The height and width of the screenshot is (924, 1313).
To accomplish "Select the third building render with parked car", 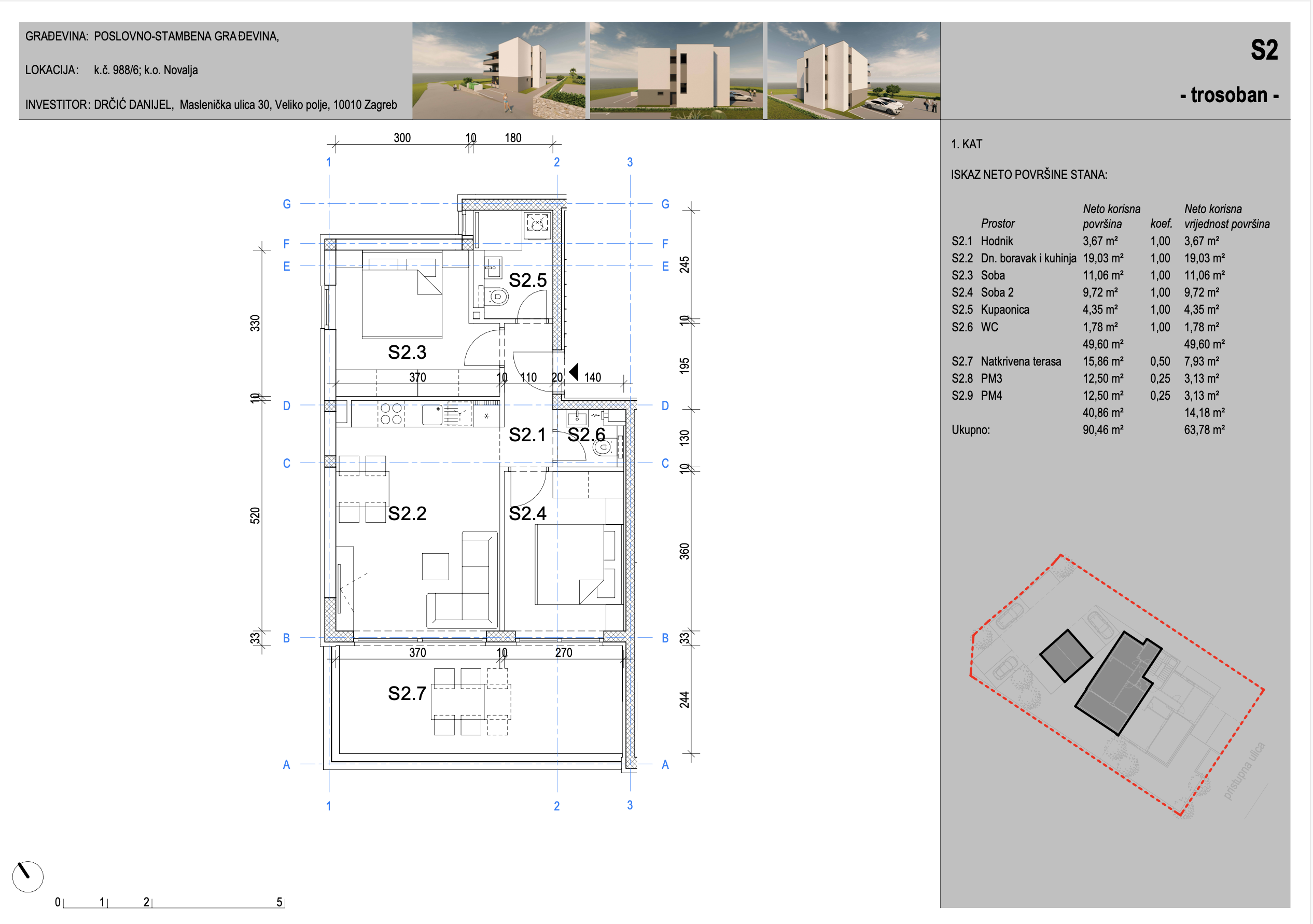I will (853, 71).
